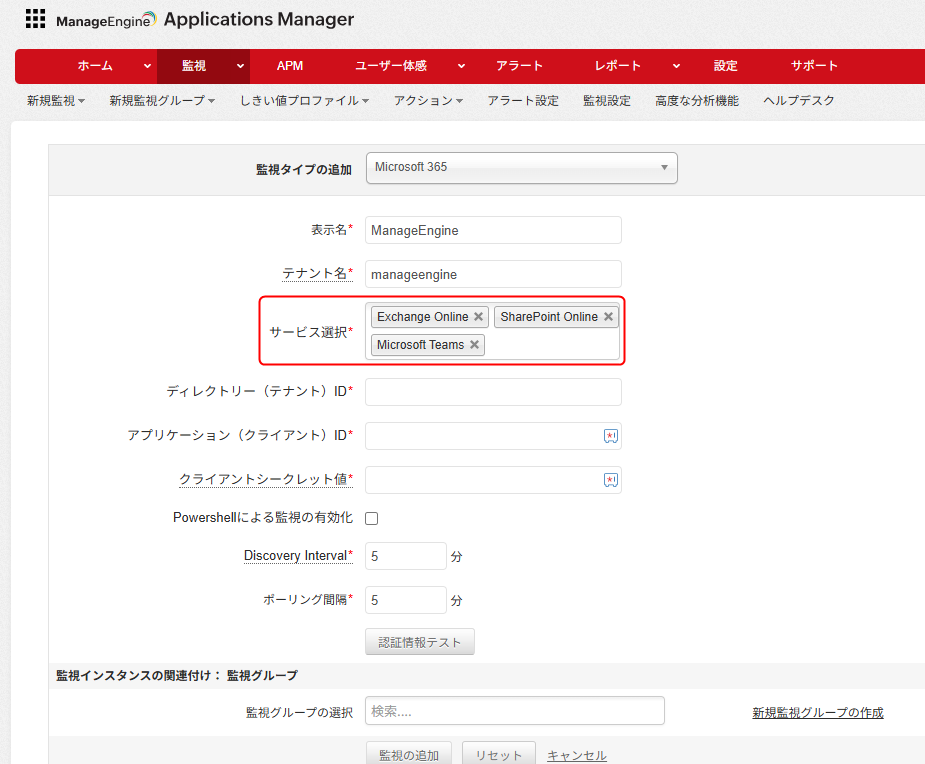Image resolution: width=925 pixels, height=764 pixels.
Task: Click the 監視の追加 button
Action: (409, 755)
